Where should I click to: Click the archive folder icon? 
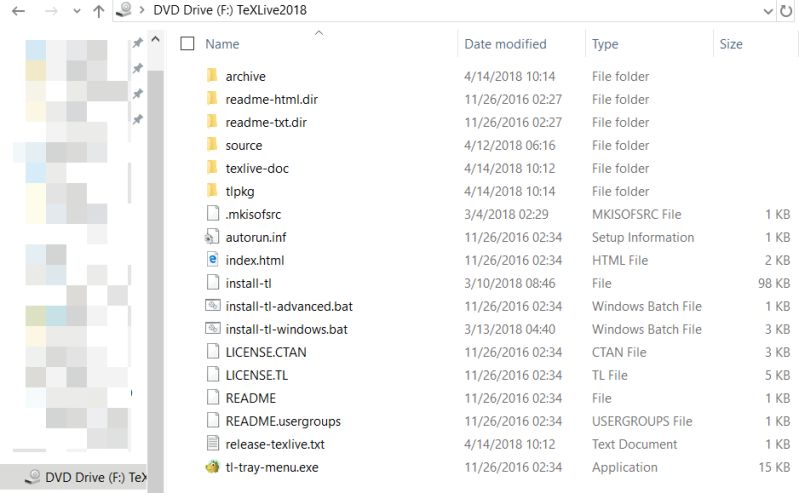point(212,75)
